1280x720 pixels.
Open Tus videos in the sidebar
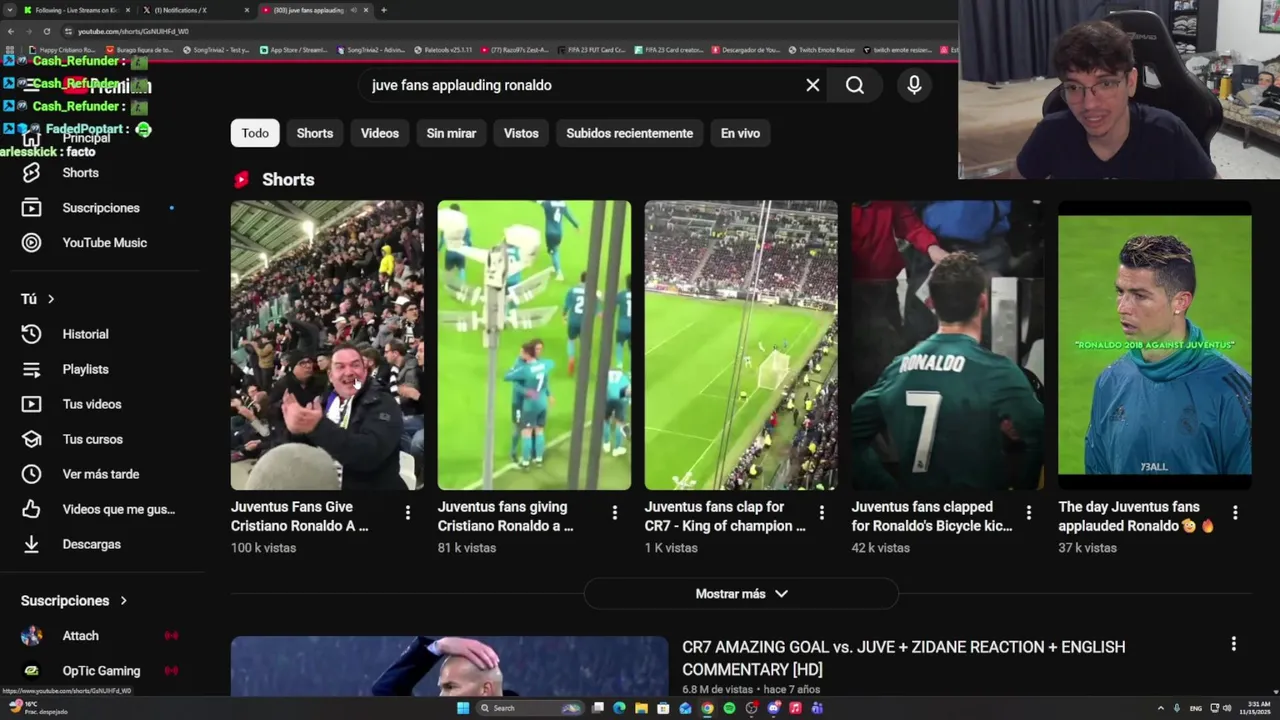91,404
